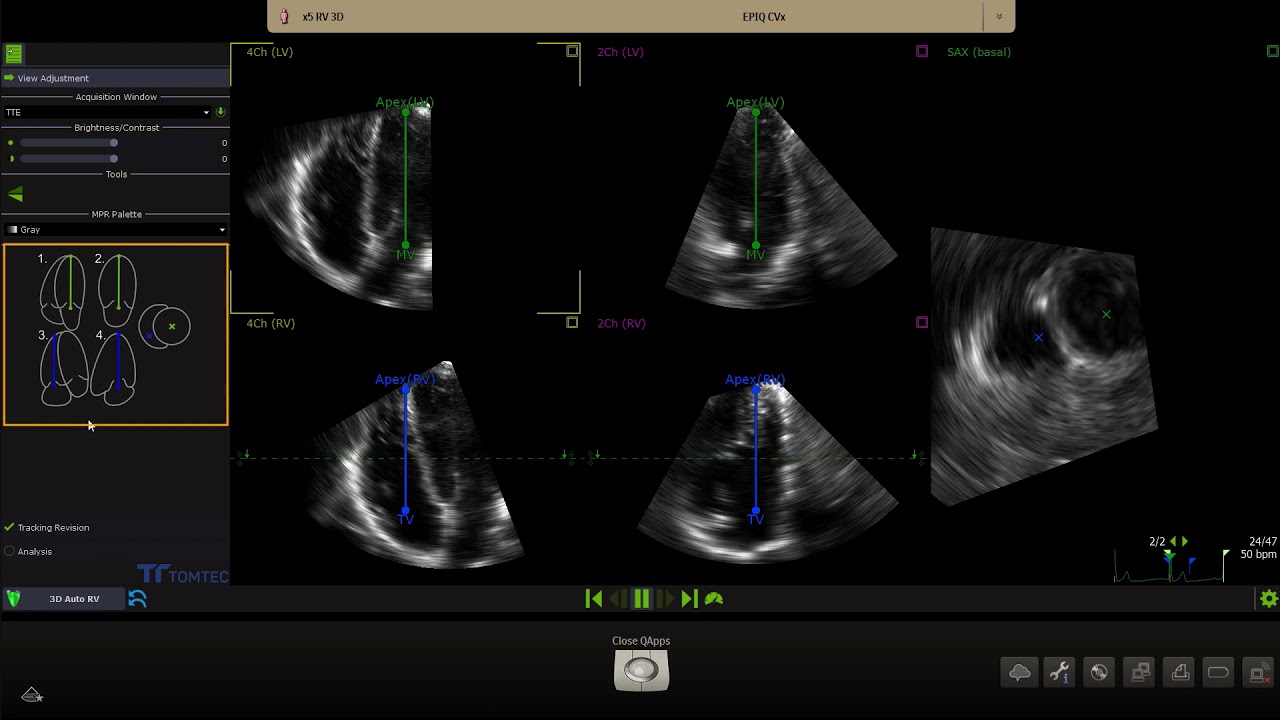
Task: Click the eject icon at bottom left
Action: click(x=32, y=694)
